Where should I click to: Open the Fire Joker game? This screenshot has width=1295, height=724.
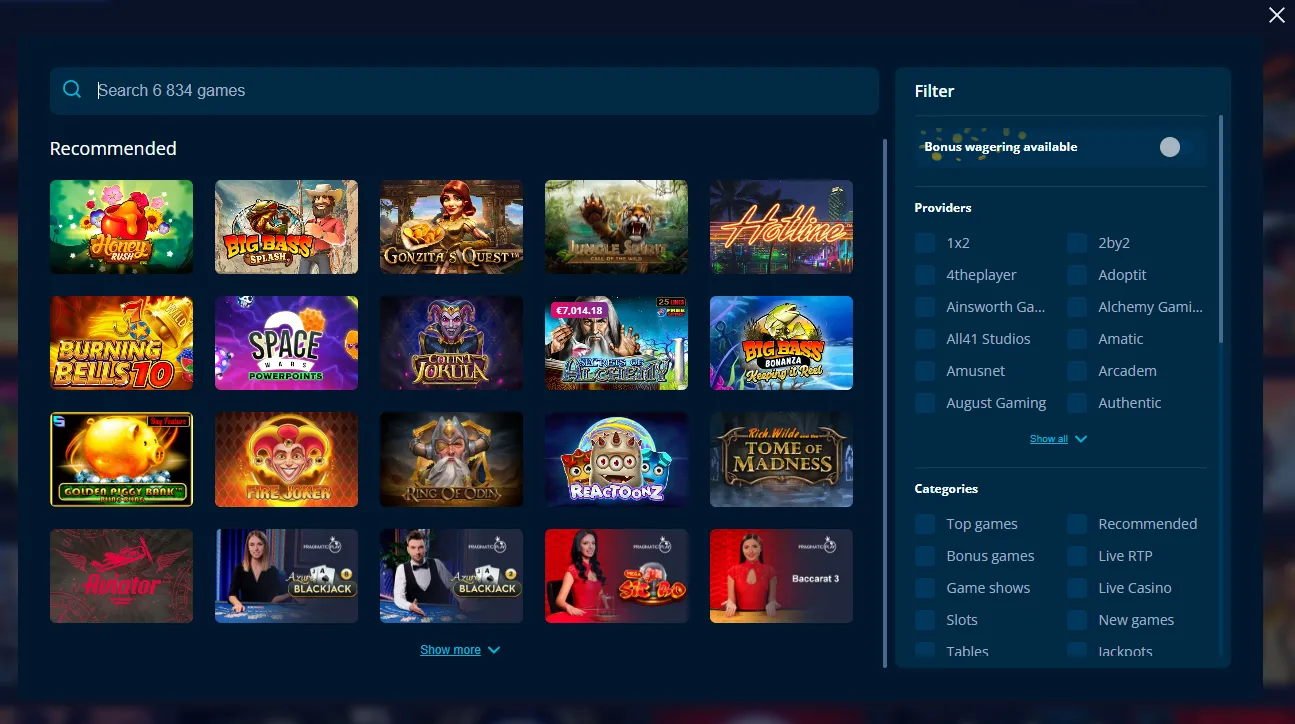click(x=286, y=460)
